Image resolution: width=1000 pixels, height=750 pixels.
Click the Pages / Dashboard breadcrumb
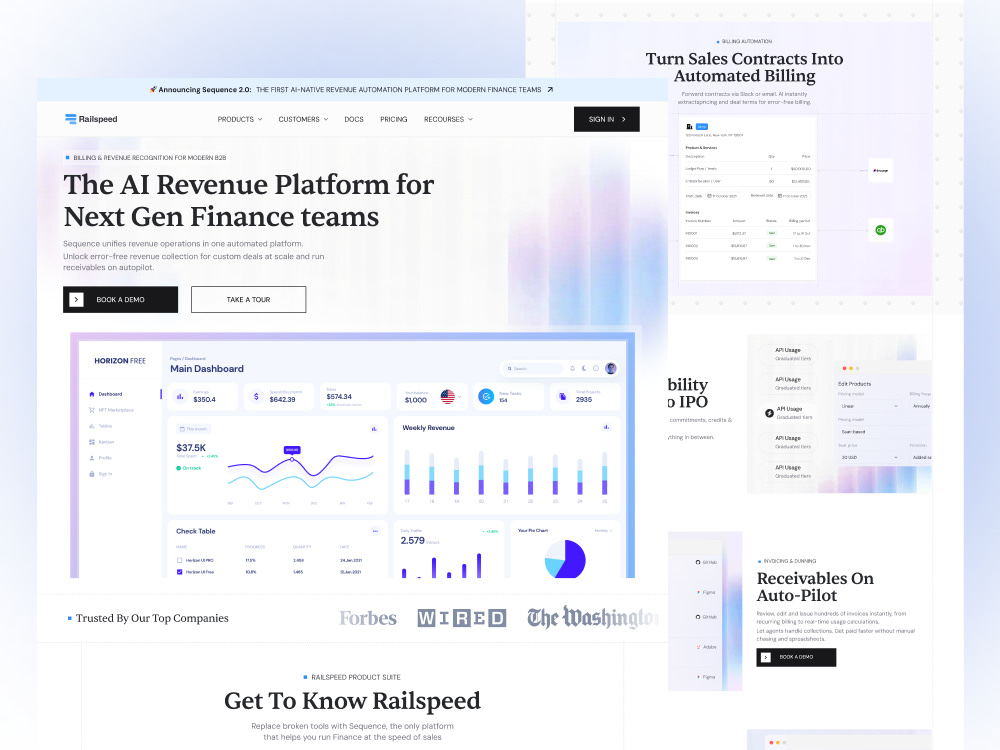click(x=188, y=358)
